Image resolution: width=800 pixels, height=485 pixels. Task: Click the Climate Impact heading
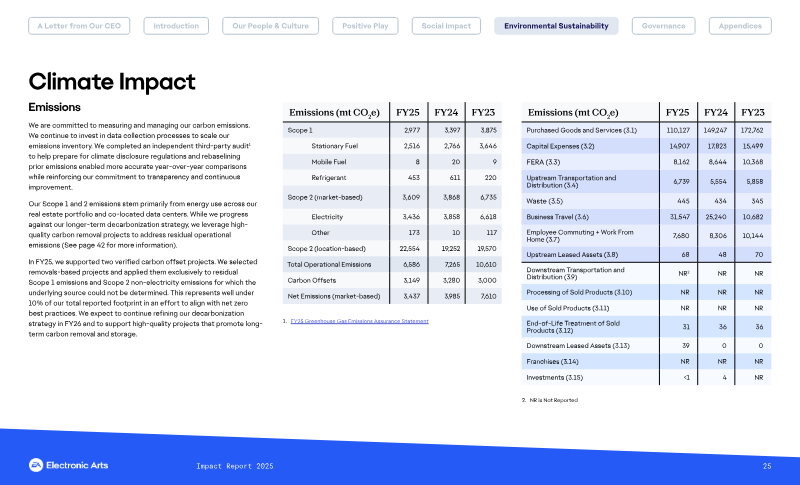tap(112, 82)
